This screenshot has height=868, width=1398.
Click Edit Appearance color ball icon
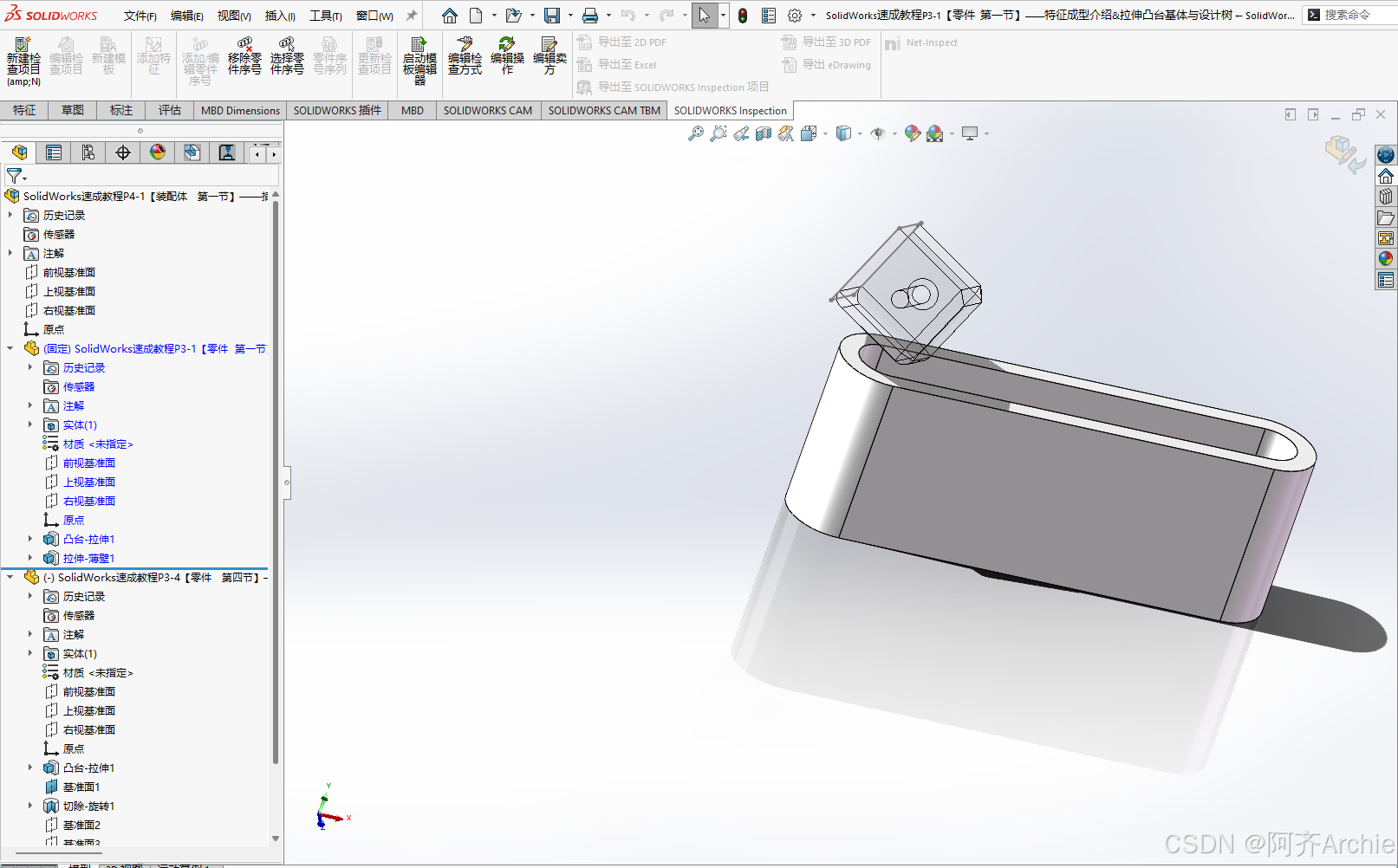point(912,133)
